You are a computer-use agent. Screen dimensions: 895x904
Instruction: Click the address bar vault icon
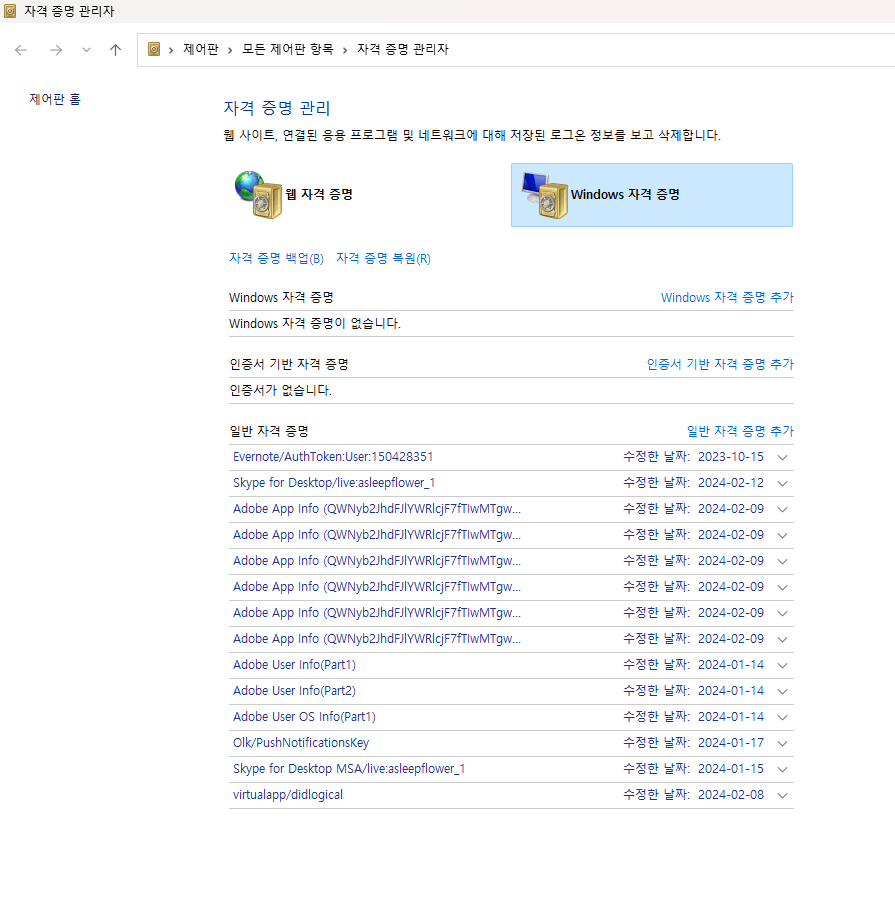(x=154, y=50)
